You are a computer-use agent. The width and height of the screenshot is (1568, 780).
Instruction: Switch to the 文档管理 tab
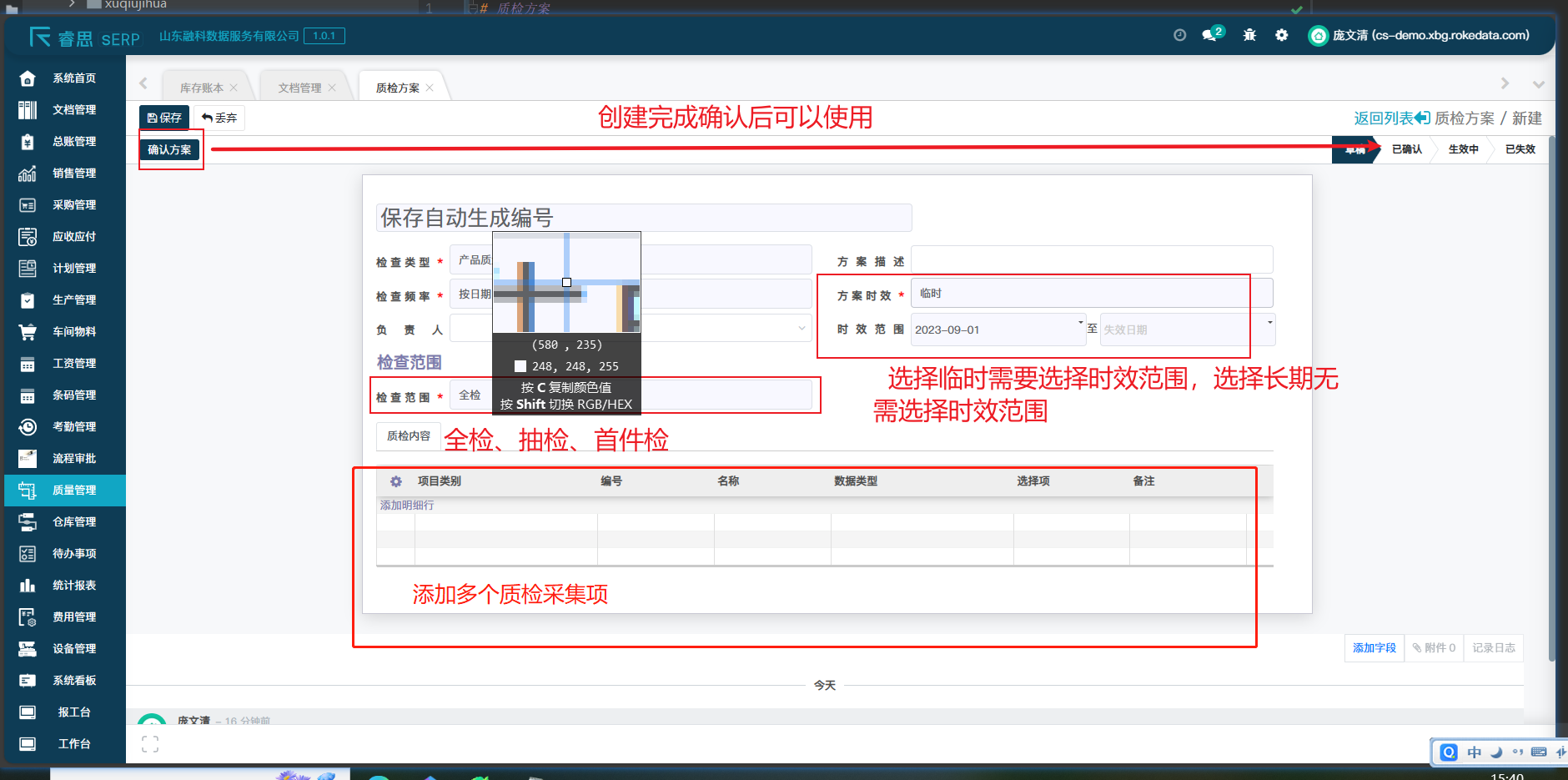tap(299, 88)
